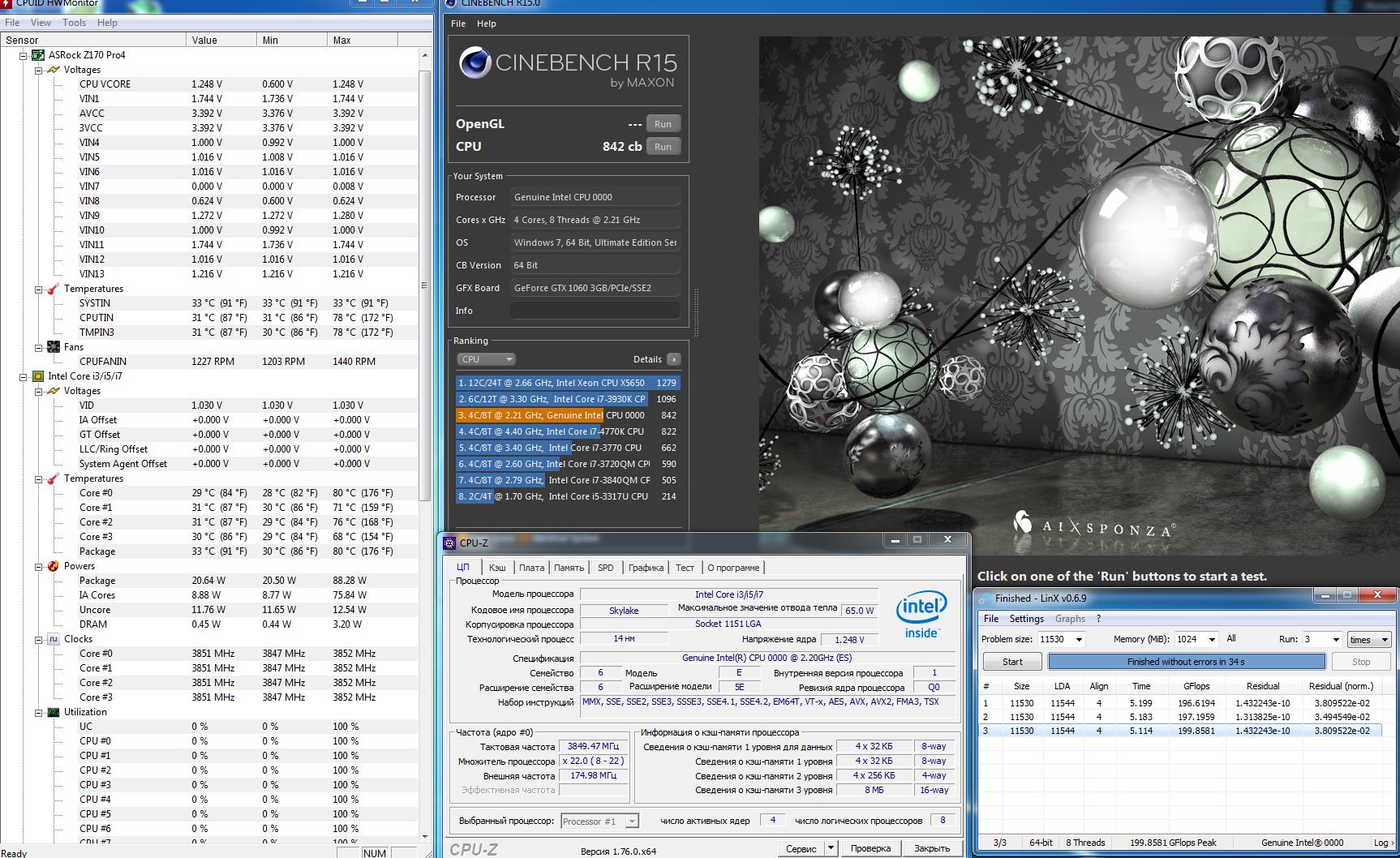Click the Fans node fan icon
1400x858 pixels.
coord(54,347)
